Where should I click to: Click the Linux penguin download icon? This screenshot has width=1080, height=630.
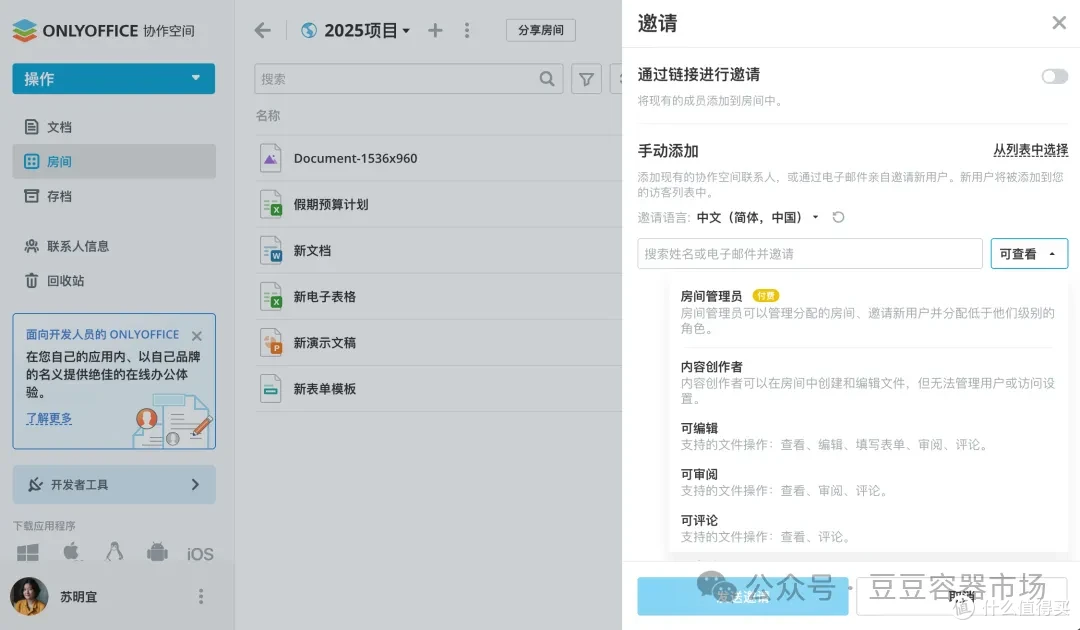(x=114, y=552)
